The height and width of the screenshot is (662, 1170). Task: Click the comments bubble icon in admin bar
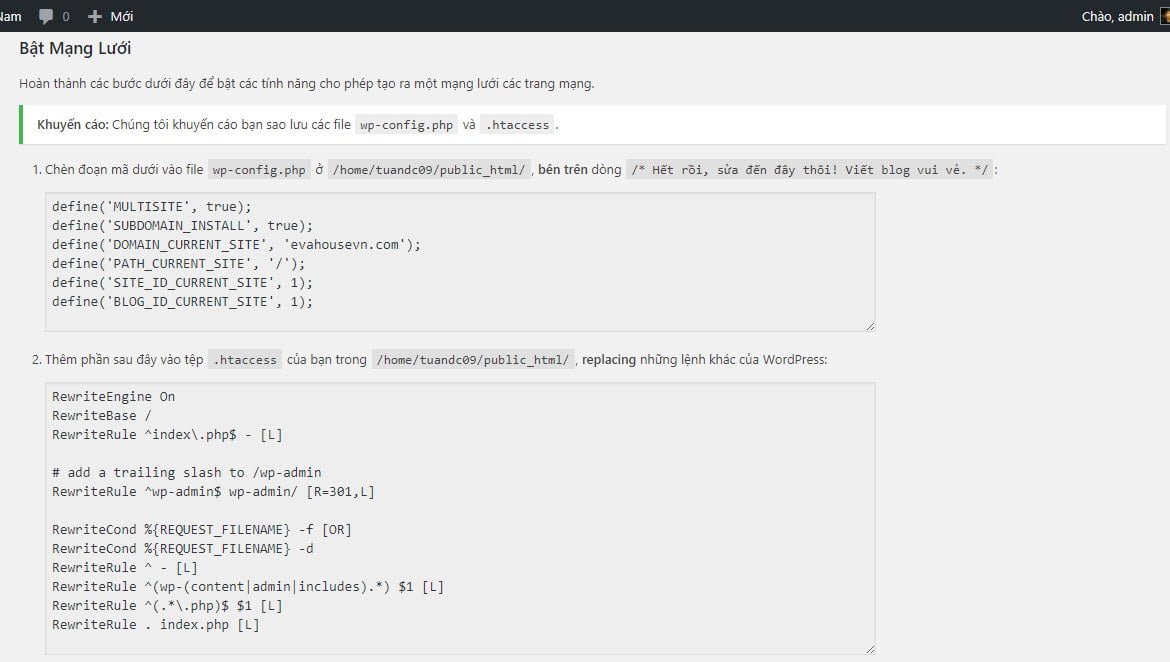[46, 16]
